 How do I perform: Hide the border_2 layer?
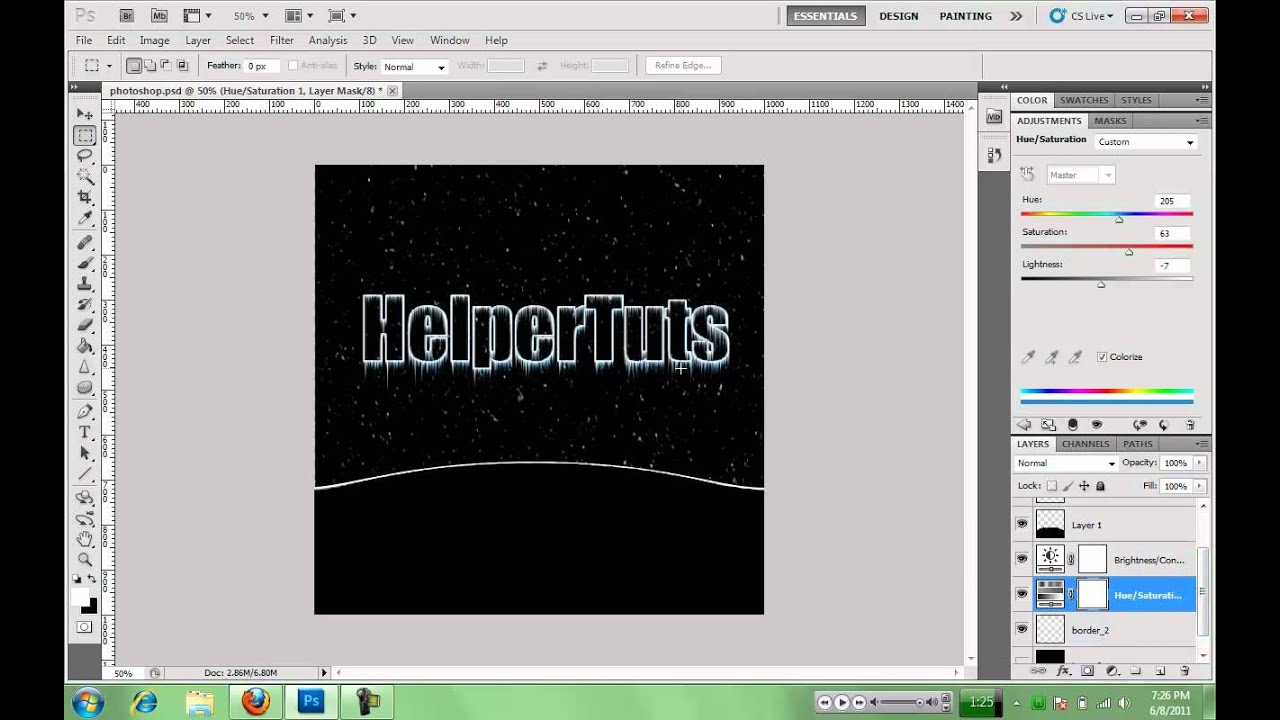[1021, 629]
